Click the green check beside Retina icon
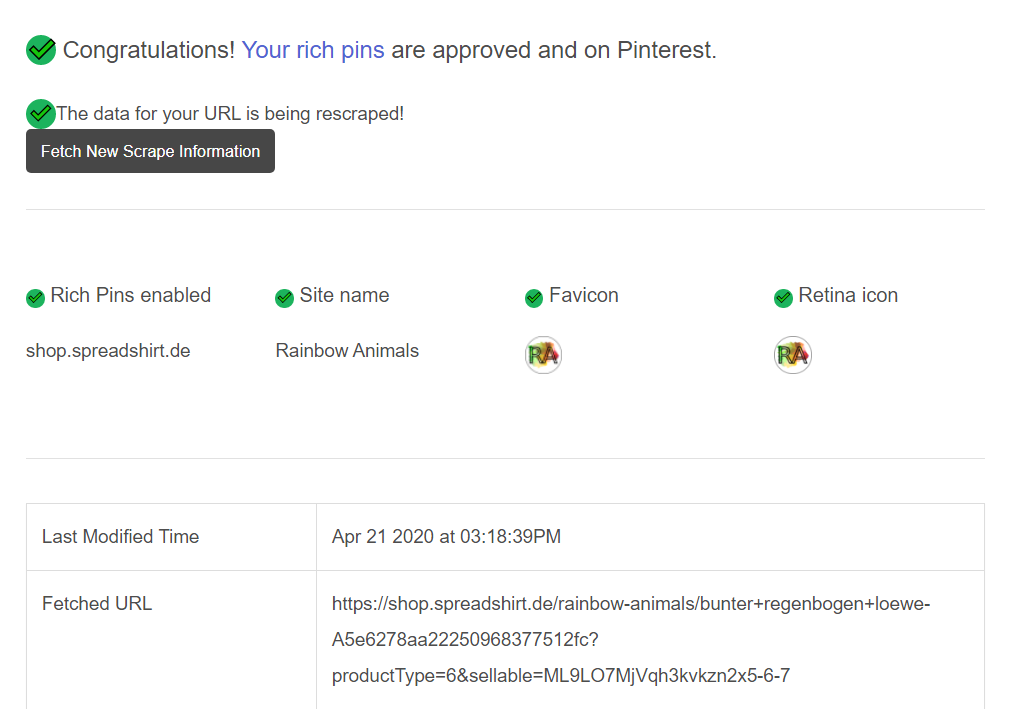 pos(783,297)
